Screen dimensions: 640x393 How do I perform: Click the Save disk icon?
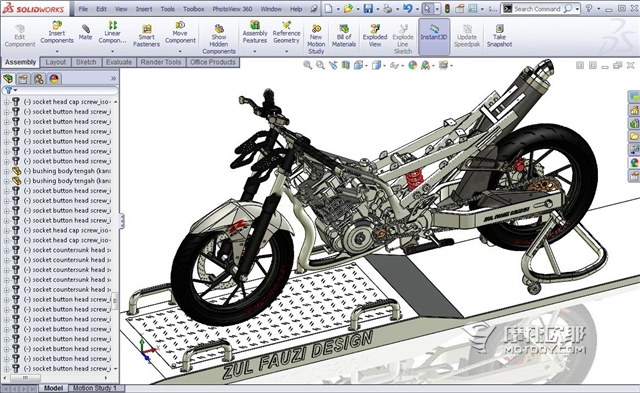click(x=368, y=9)
